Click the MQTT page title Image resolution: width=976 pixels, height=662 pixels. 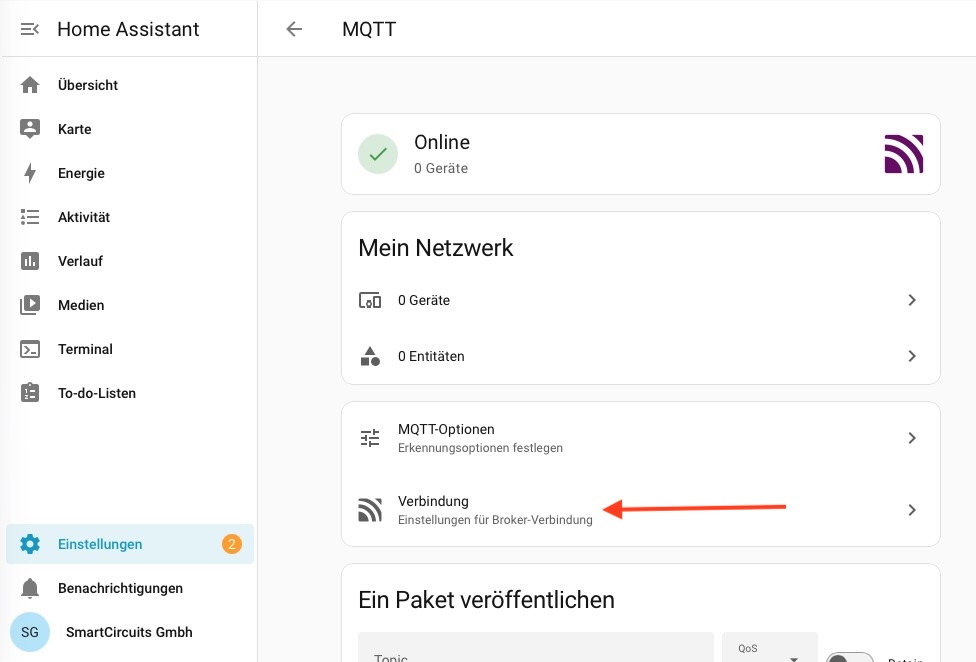[x=369, y=29]
